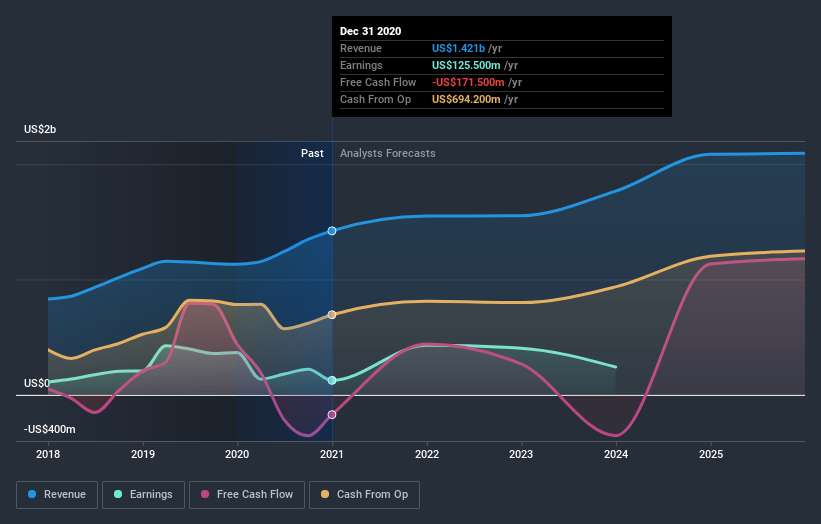Toggle the Free Cash Flow legend series
821x524 pixels.
pos(247,495)
